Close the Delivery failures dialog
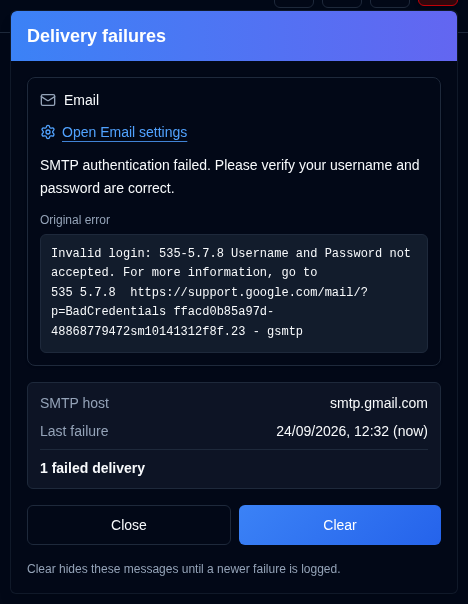Screen dimensions: 468x604 click(x=129, y=525)
